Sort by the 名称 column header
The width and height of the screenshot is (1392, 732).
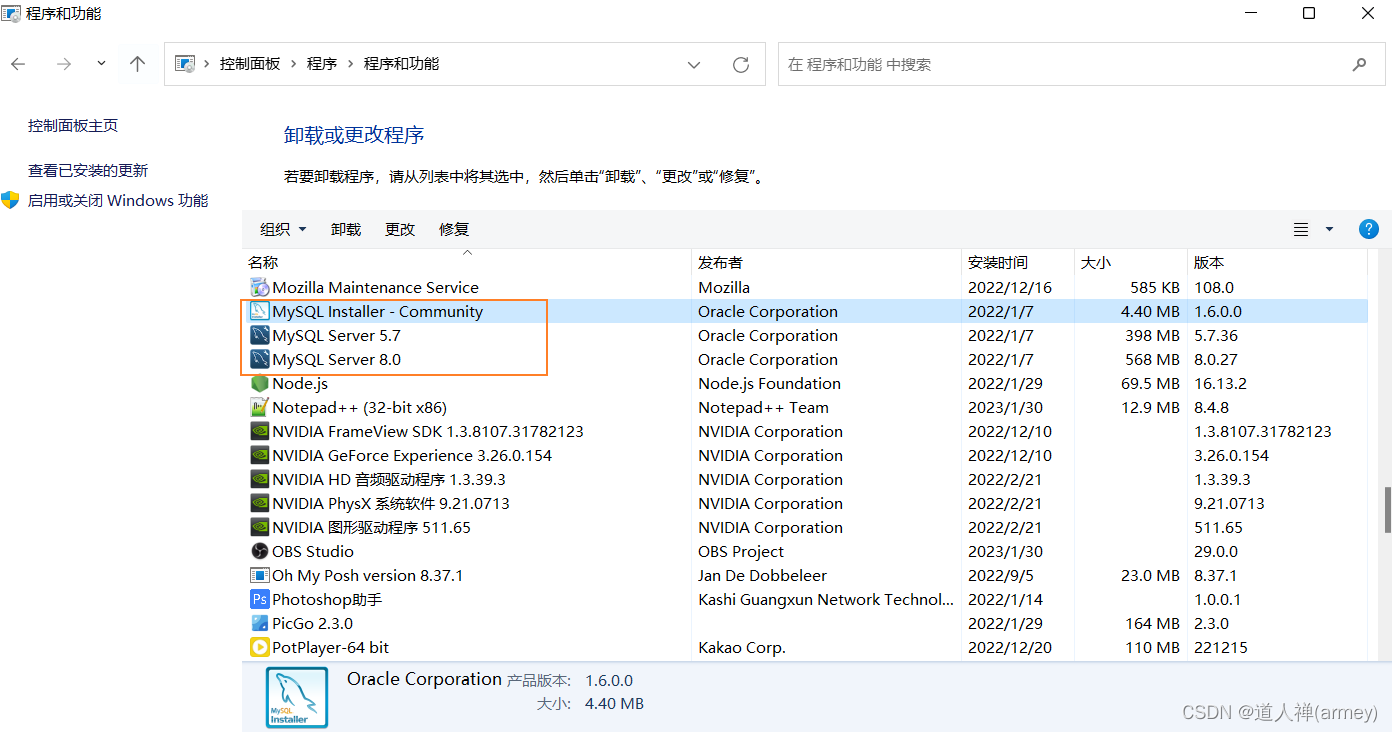tap(467, 263)
